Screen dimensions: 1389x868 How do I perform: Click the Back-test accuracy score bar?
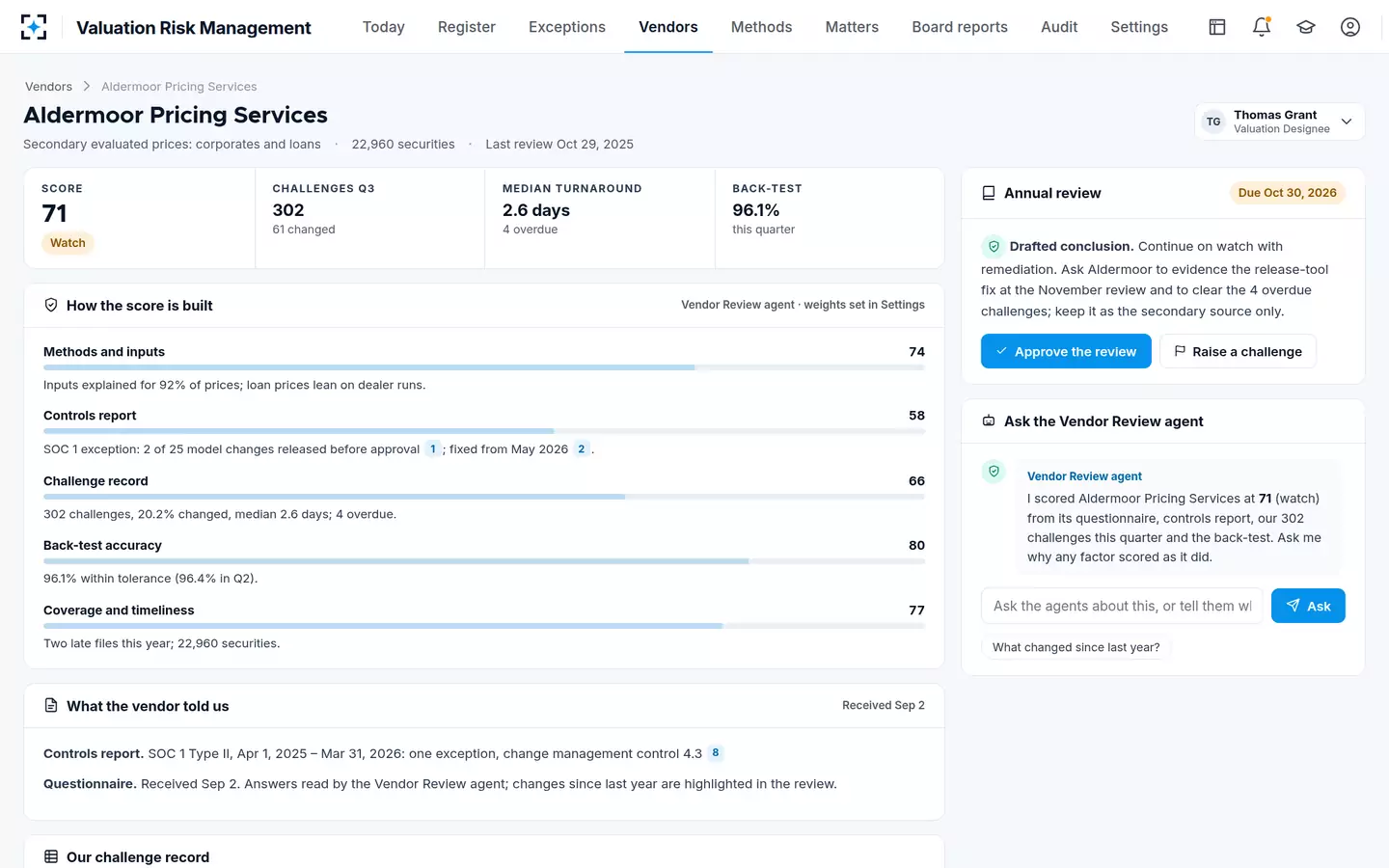(484, 561)
